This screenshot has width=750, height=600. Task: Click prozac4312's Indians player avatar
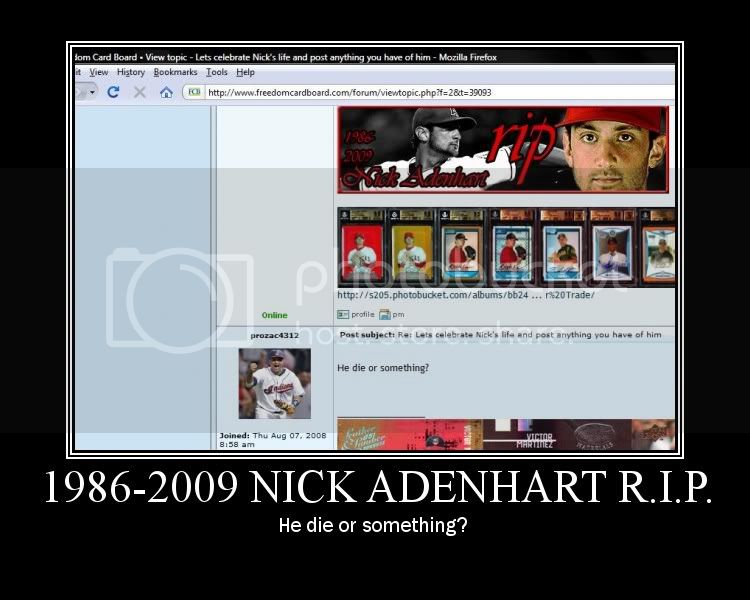[275, 384]
